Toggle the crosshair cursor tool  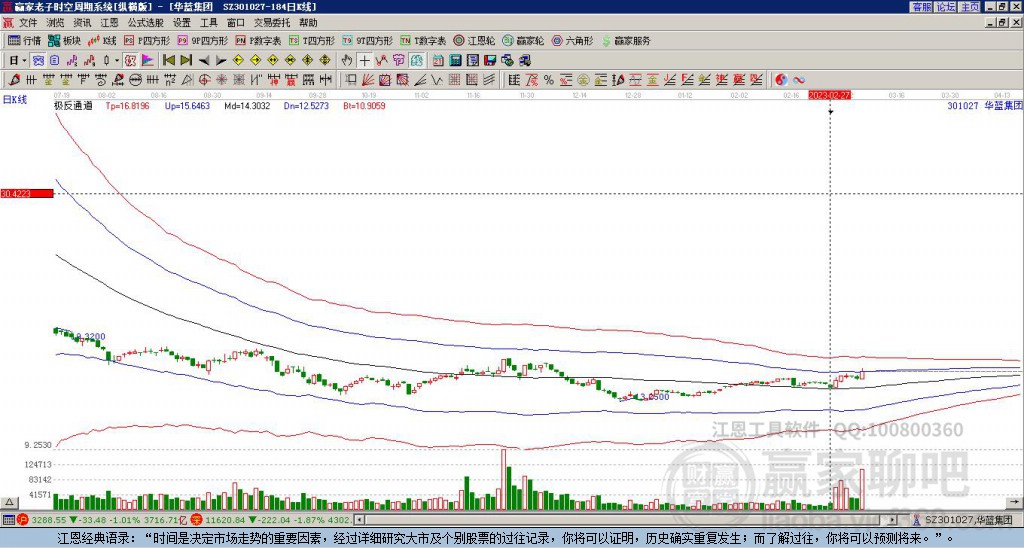[x=364, y=61]
